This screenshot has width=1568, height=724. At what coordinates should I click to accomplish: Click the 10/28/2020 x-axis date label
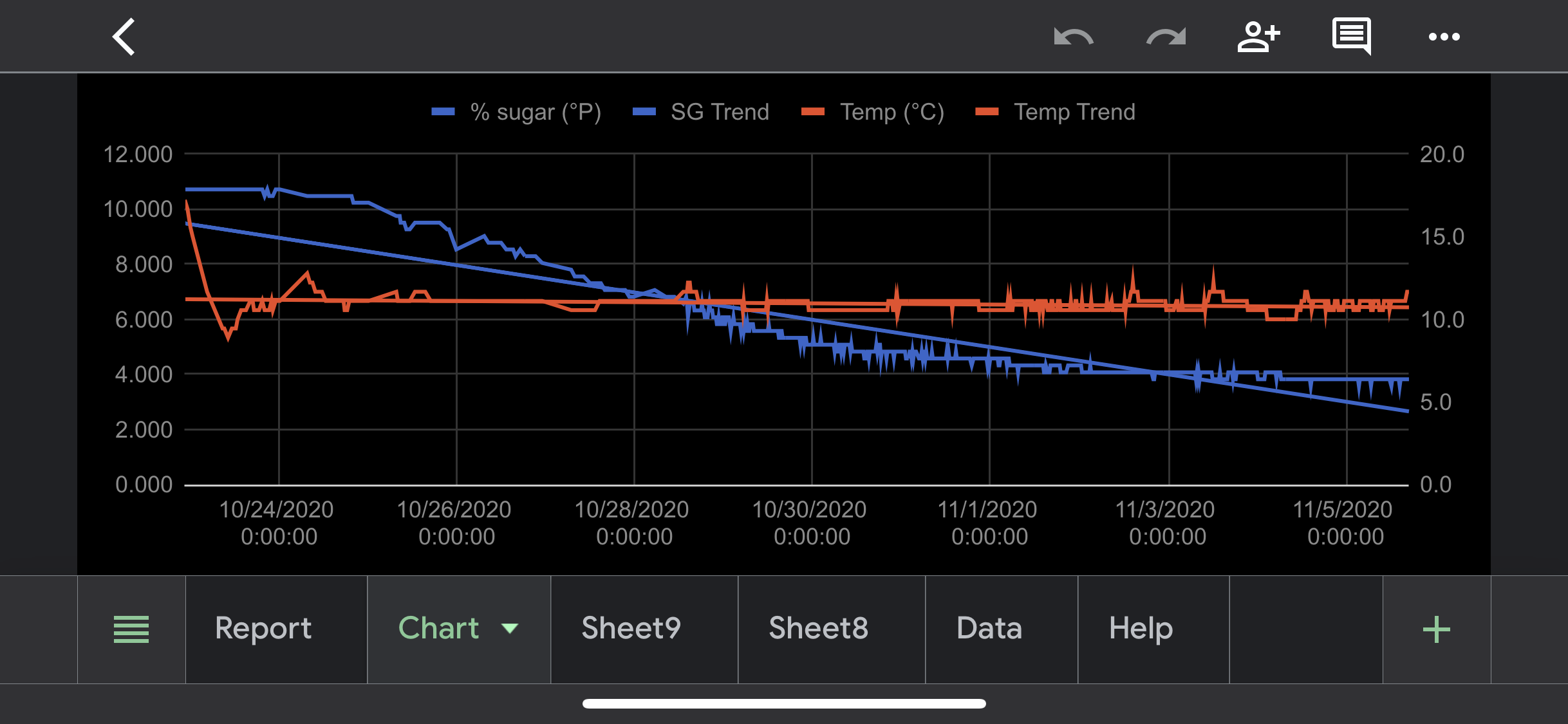[632, 523]
